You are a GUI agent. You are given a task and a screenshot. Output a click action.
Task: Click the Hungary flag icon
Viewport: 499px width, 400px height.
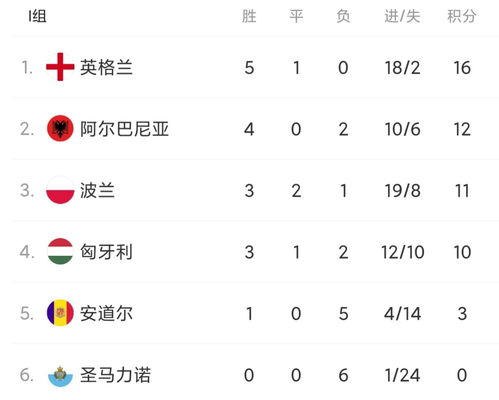pos(60,252)
